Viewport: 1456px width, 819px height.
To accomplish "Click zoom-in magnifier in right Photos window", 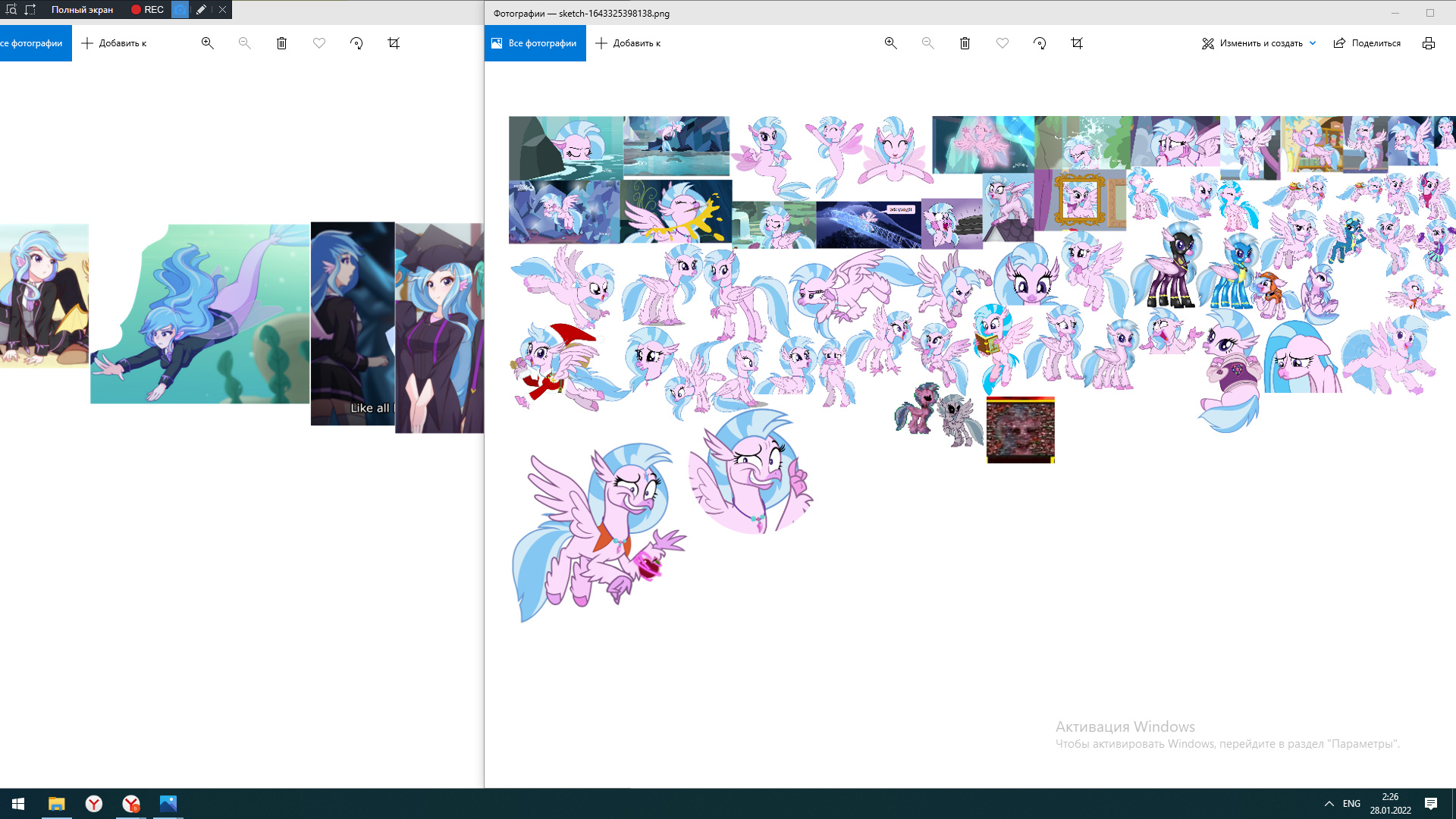I will [890, 43].
